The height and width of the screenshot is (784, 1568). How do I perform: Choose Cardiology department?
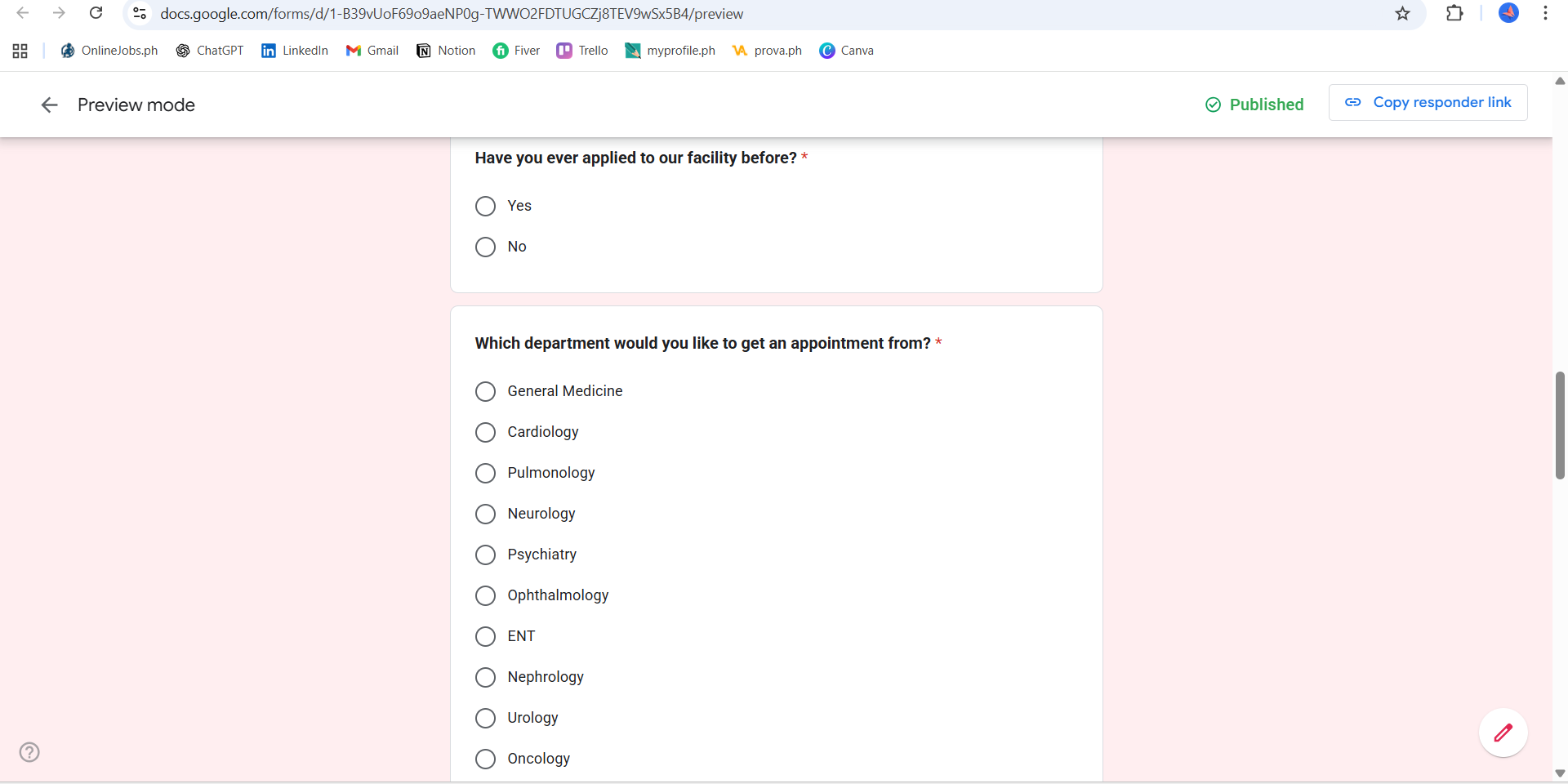(x=485, y=432)
